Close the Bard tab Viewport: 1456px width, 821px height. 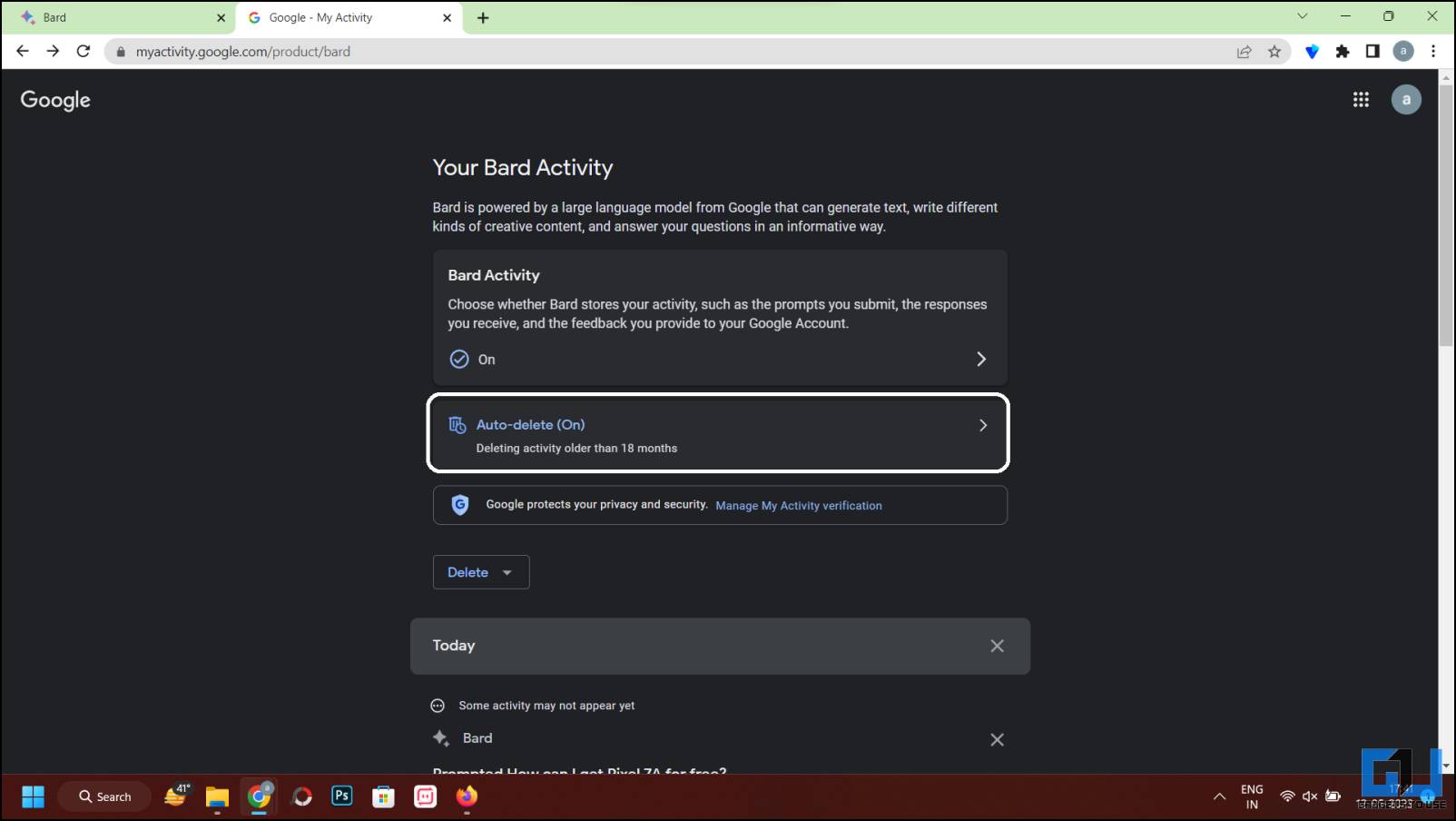[221, 18]
